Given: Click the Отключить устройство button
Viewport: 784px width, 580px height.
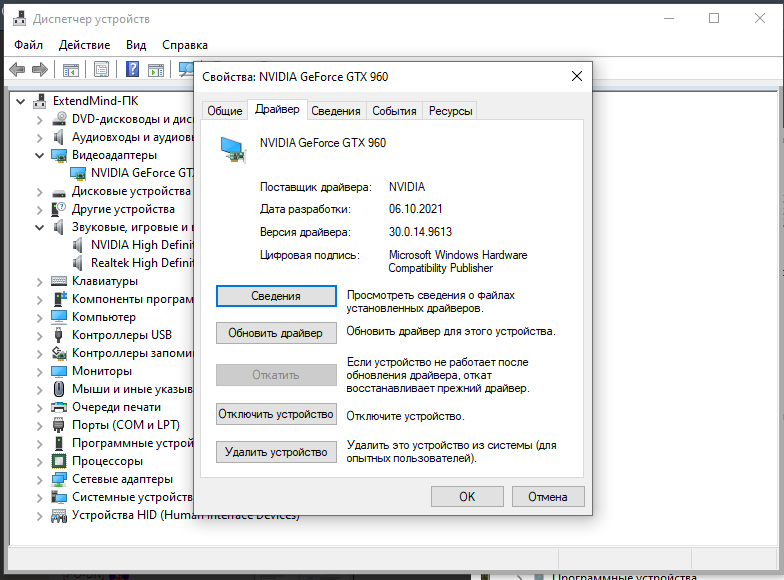Looking at the screenshot, I should pyautogui.click(x=276, y=414).
